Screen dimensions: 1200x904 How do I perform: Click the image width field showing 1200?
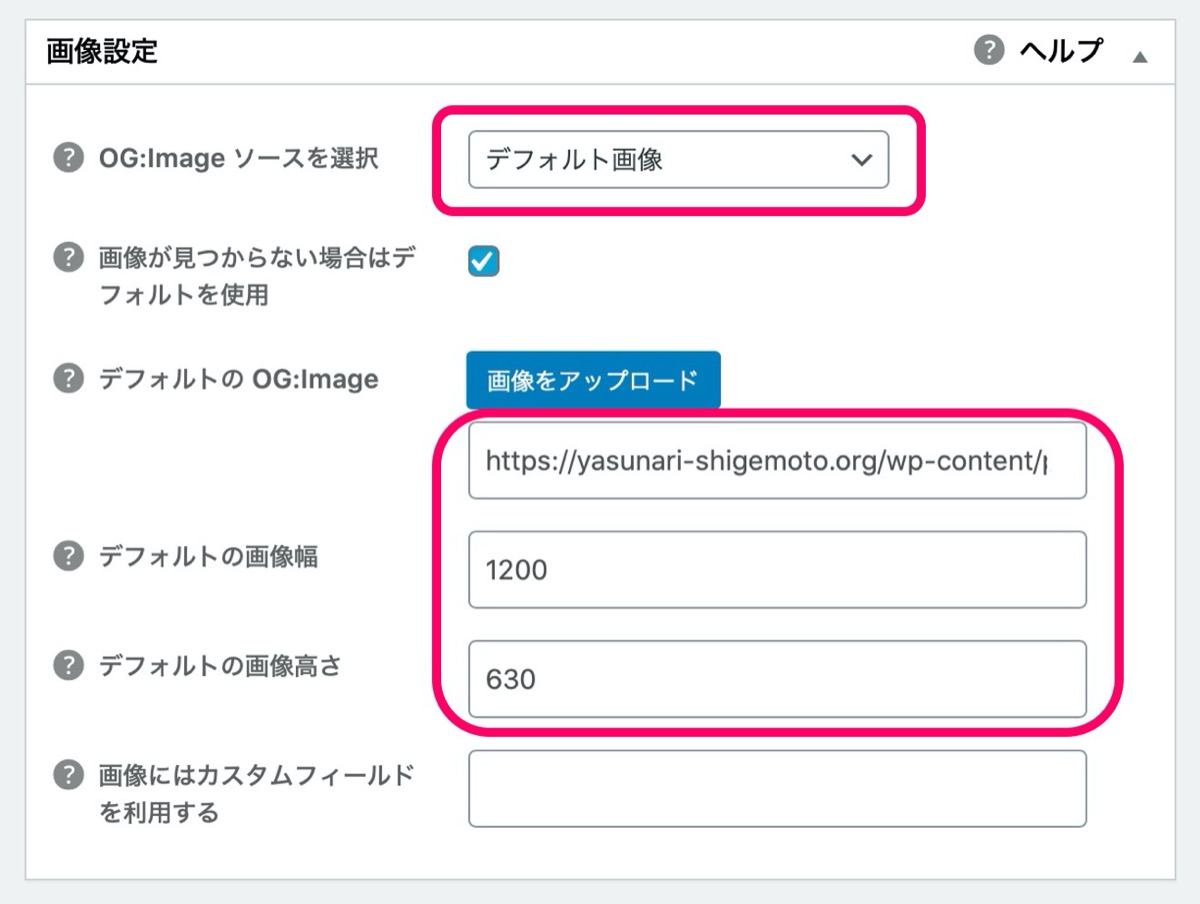coord(777,570)
